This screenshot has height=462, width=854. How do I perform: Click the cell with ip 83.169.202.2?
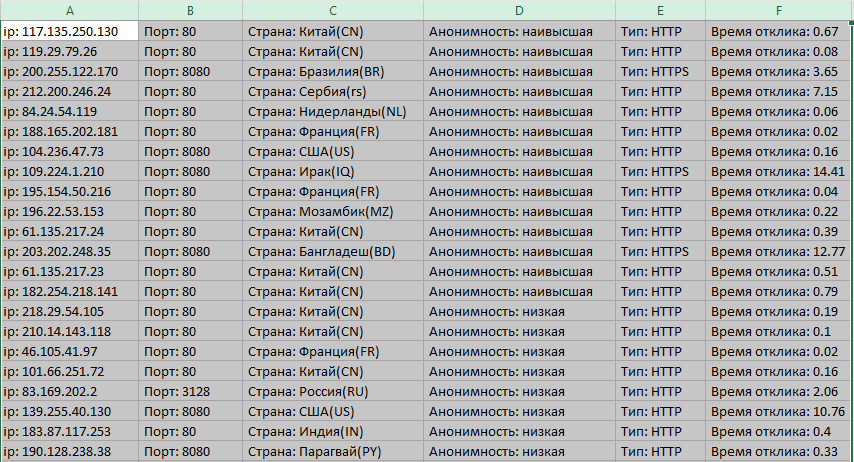click(x=69, y=391)
